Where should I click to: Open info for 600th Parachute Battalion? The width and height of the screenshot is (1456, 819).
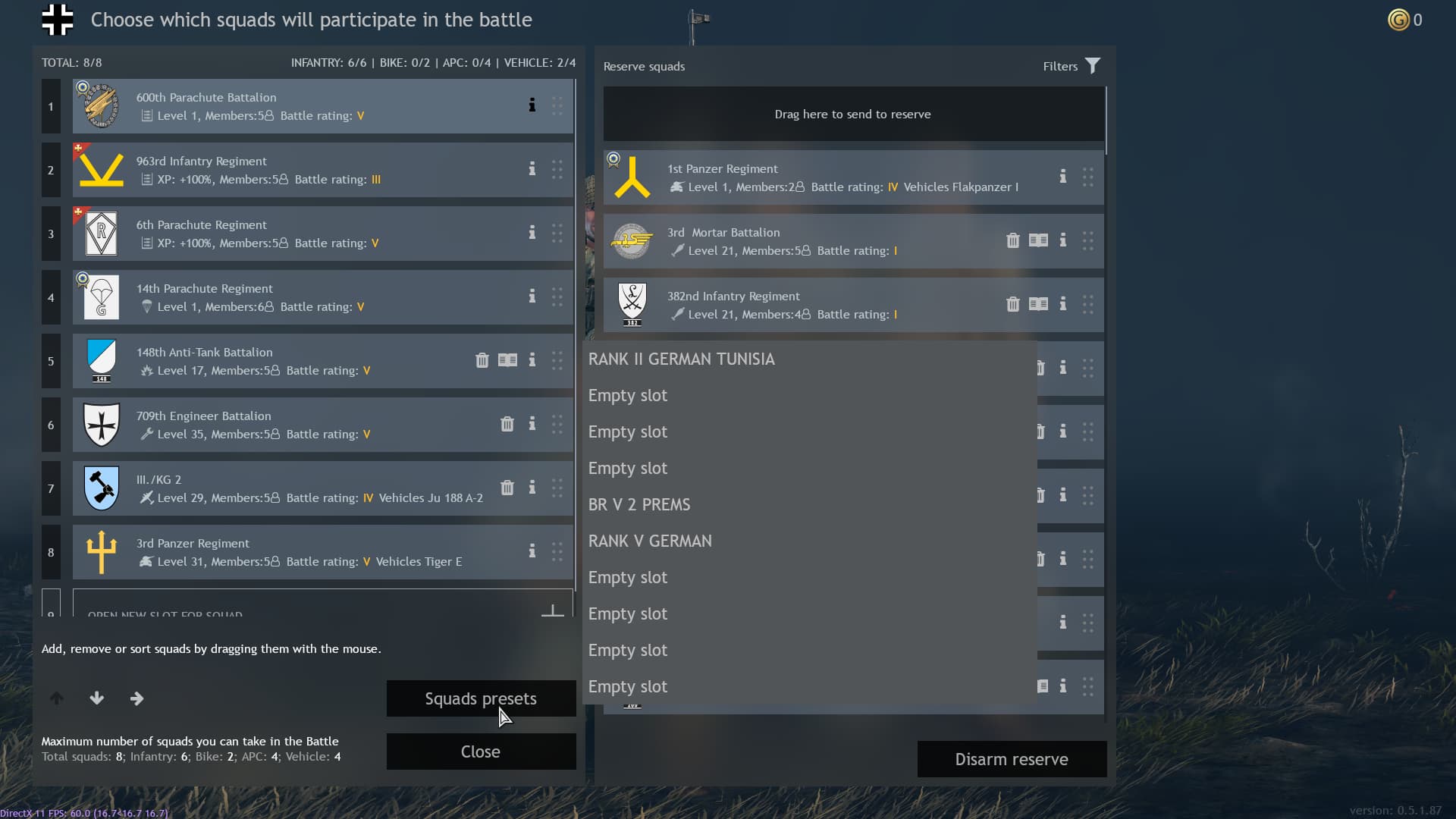click(x=532, y=105)
